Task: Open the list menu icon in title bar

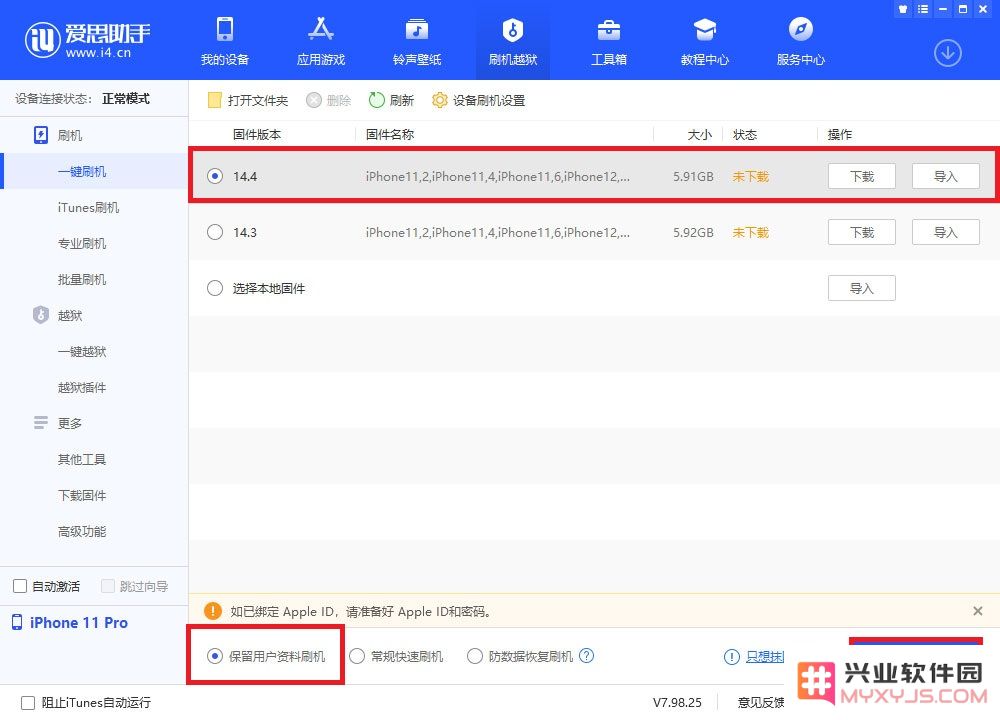Action: point(923,9)
